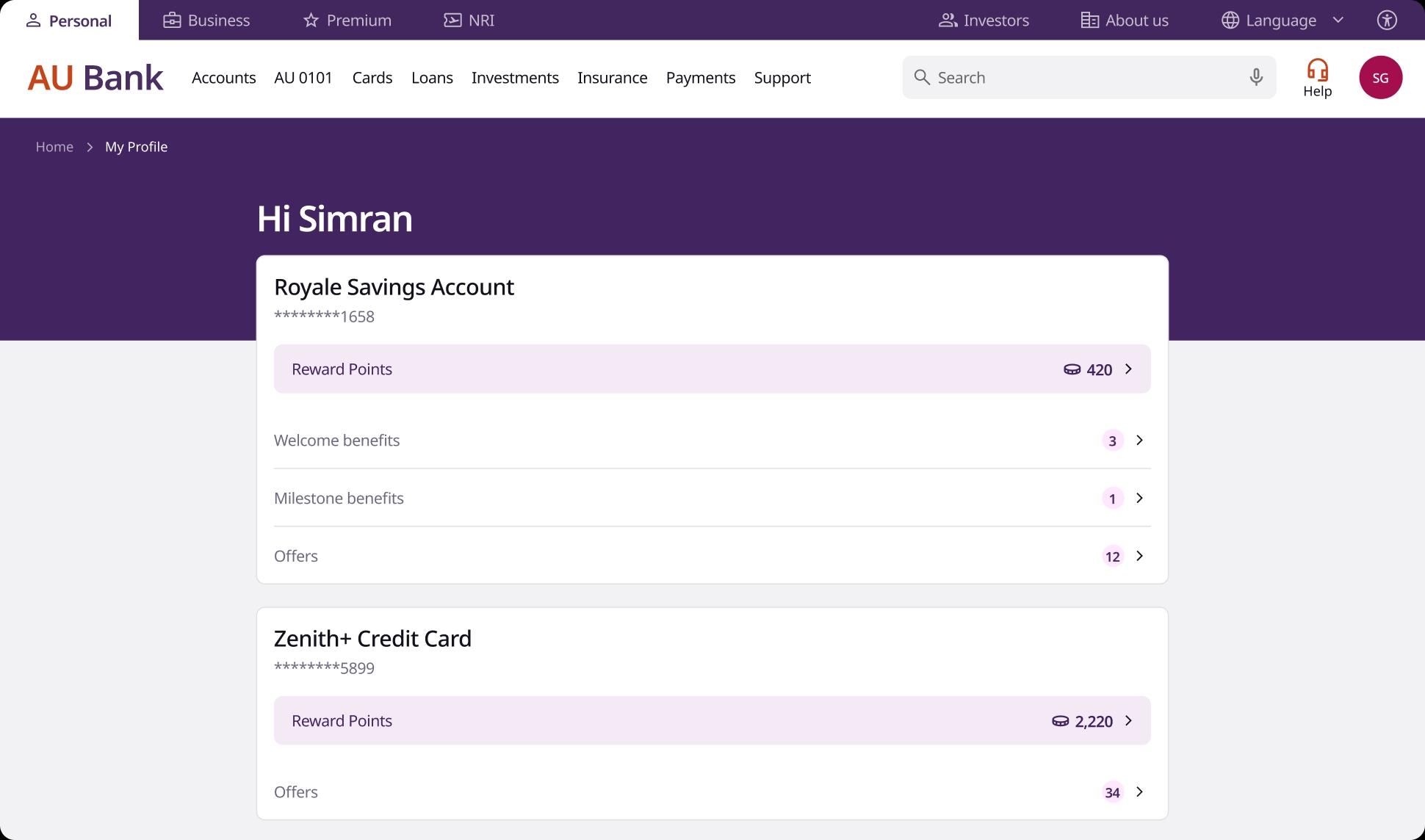
Task: Open the Language dropdown arrow
Action: [x=1338, y=20]
